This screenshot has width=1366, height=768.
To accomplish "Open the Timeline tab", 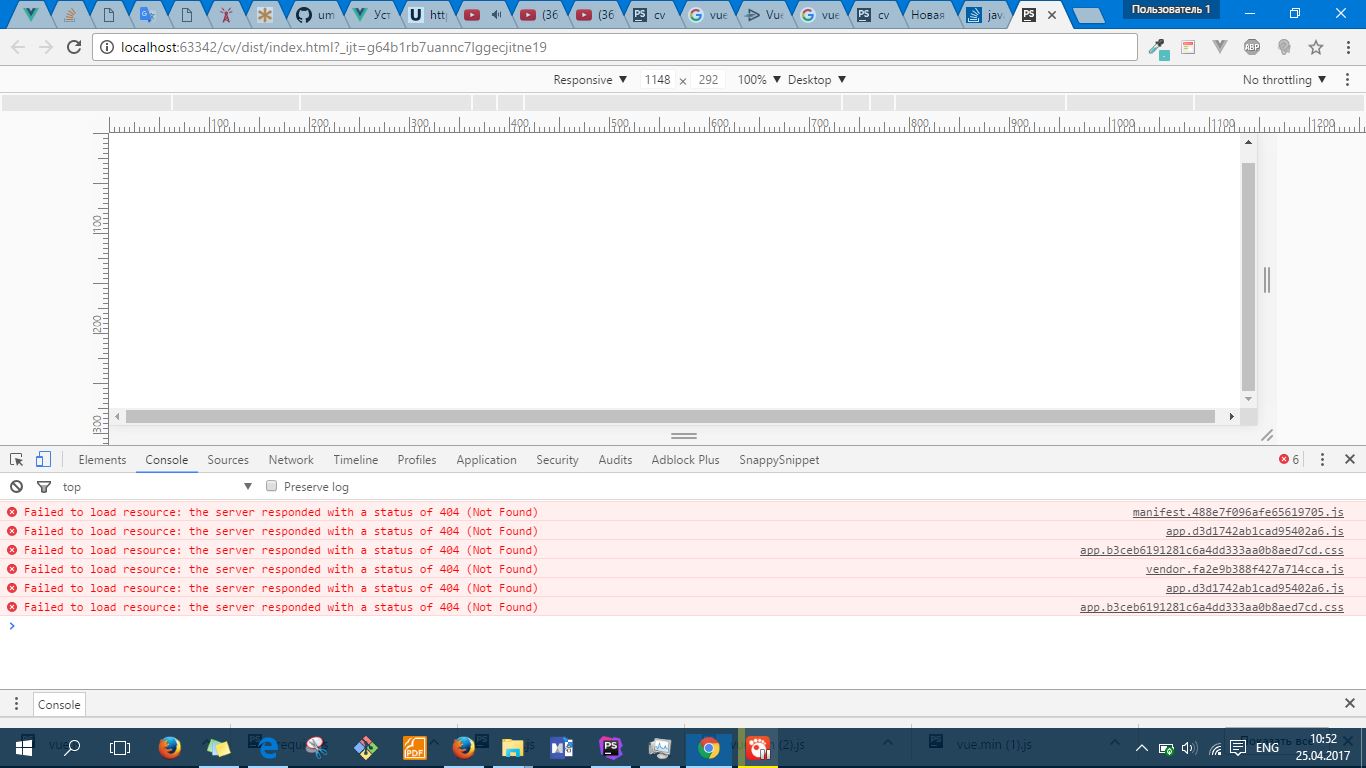I will click(x=356, y=460).
